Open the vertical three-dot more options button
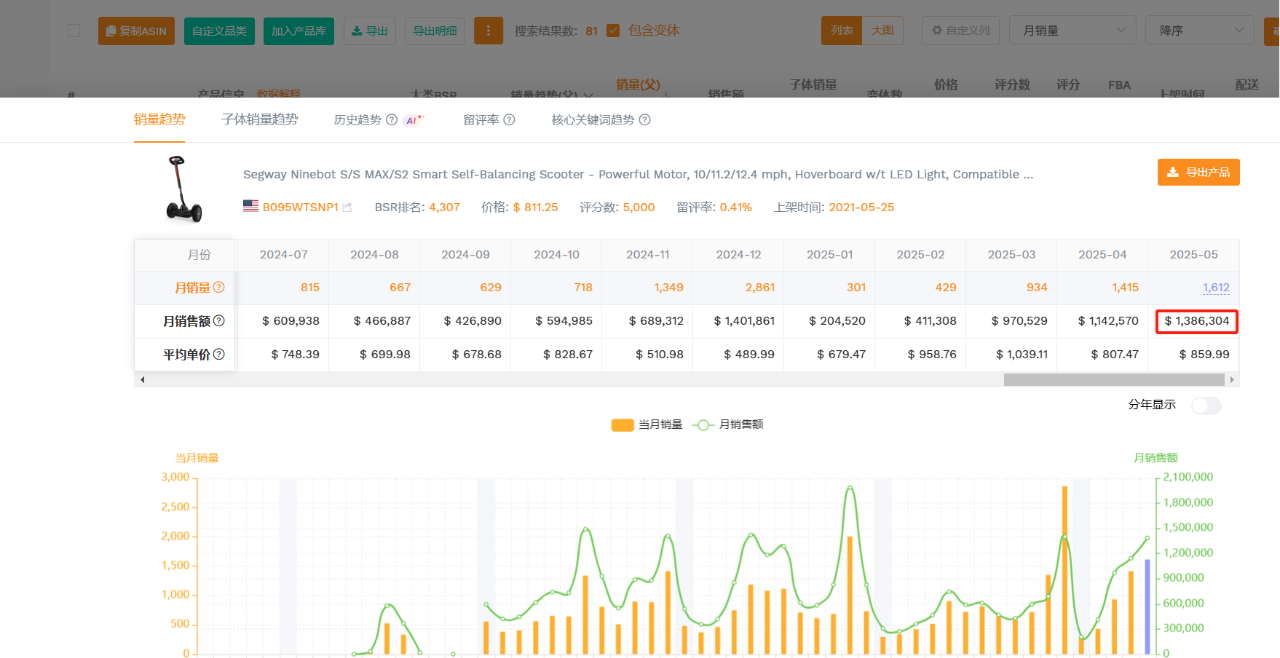Image resolution: width=1280 pixels, height=658 pixels. pyautogui.click(x=488, y=31)
